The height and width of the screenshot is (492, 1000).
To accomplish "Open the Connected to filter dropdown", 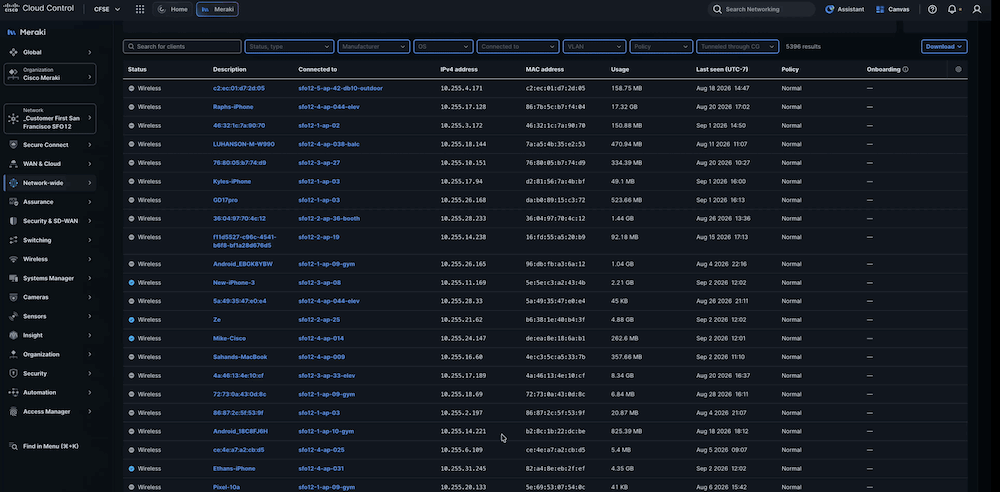I will 518,47.
